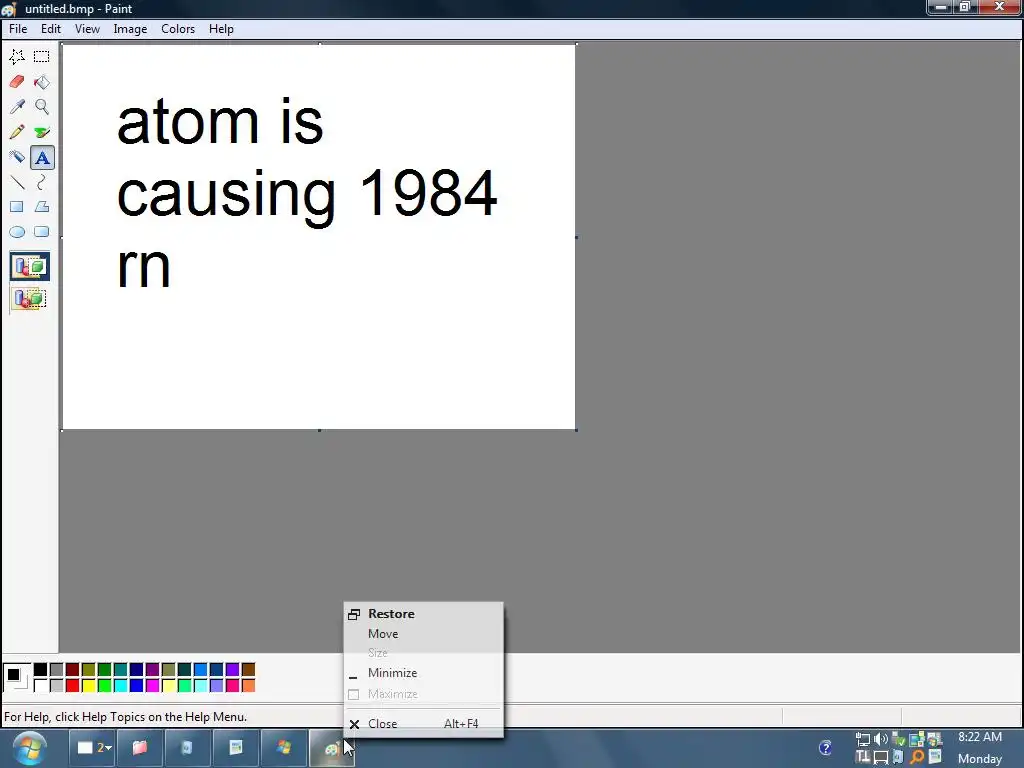This screenshot has height=768, width=1024.
Task: Pick the cyan color swatch
Action: 120,686
